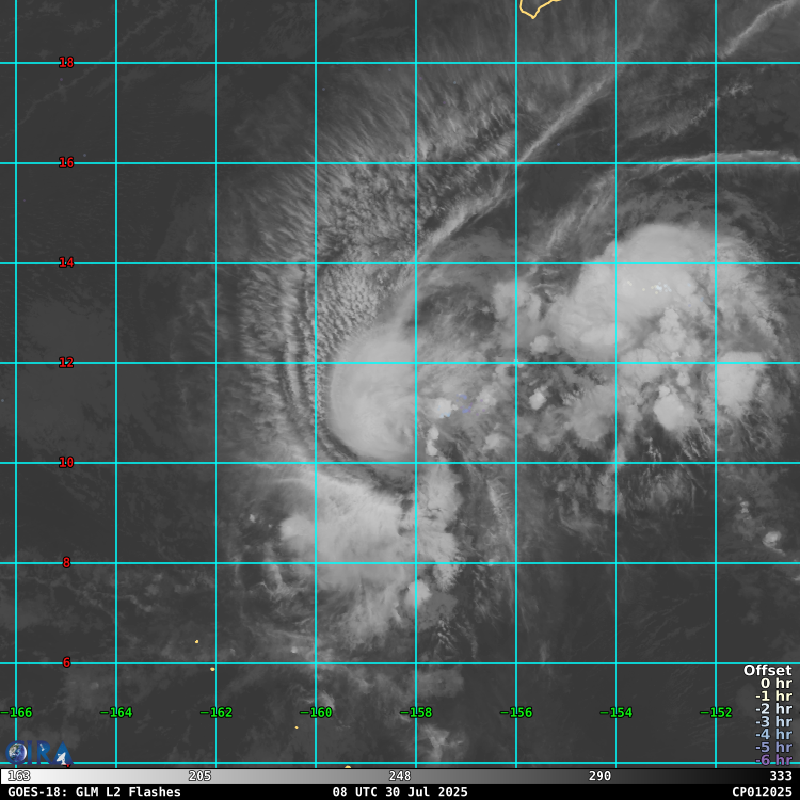This screenshot has width=800, height=800.
Task: Click the Offset legend heading
Action: tap(767, 671)
